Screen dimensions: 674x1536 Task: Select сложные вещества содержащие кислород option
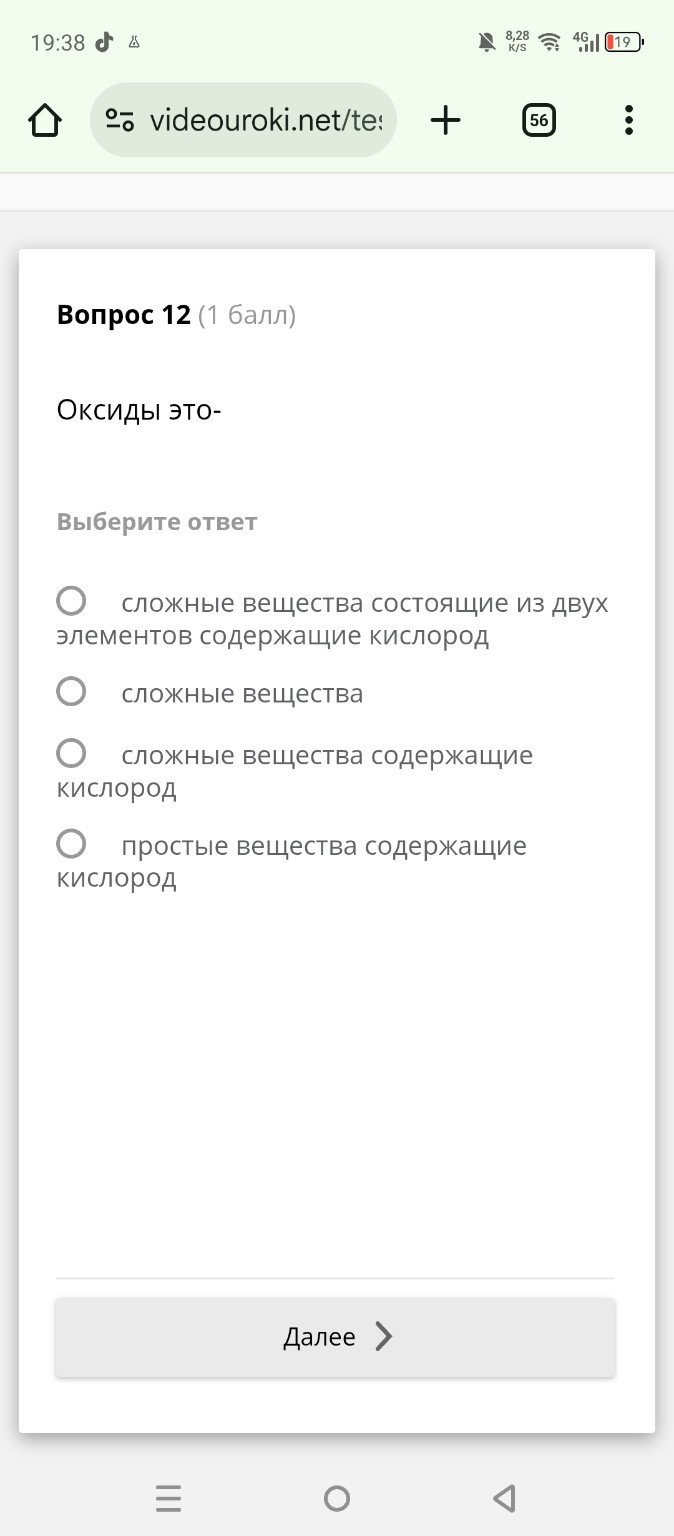click(70, 752)
